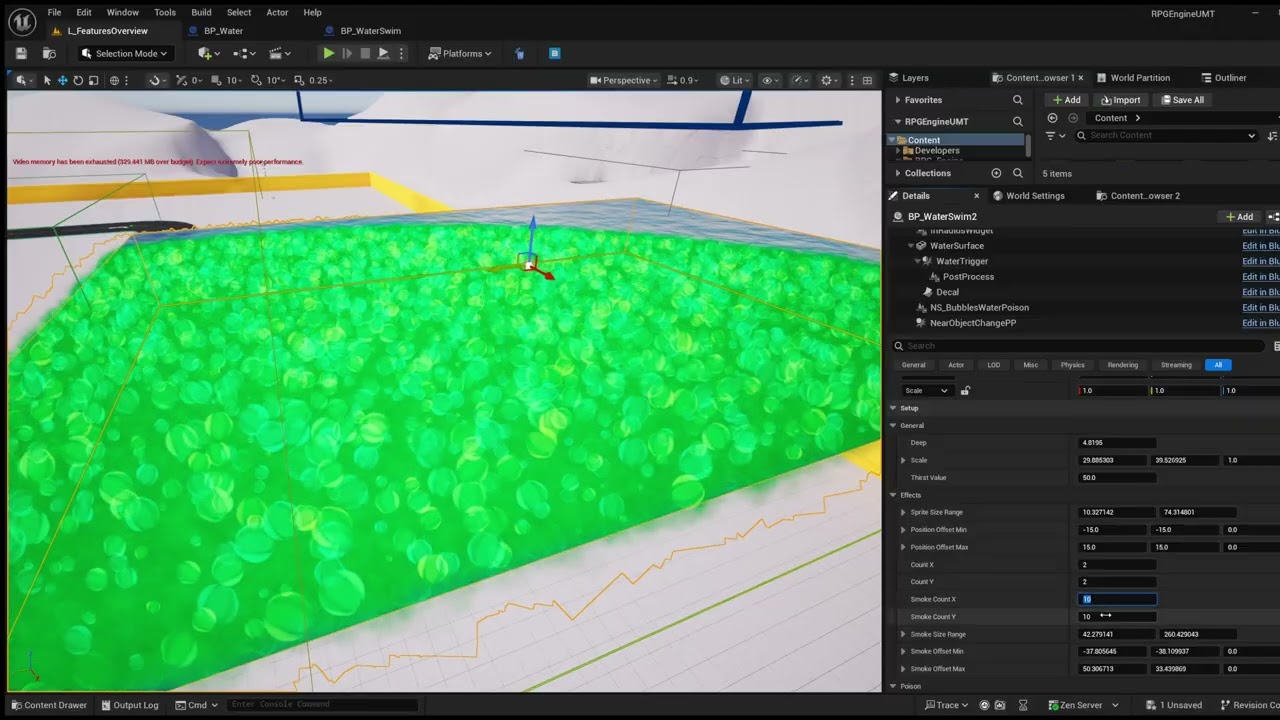Open the Platforms dropdown

click(460, 53)
